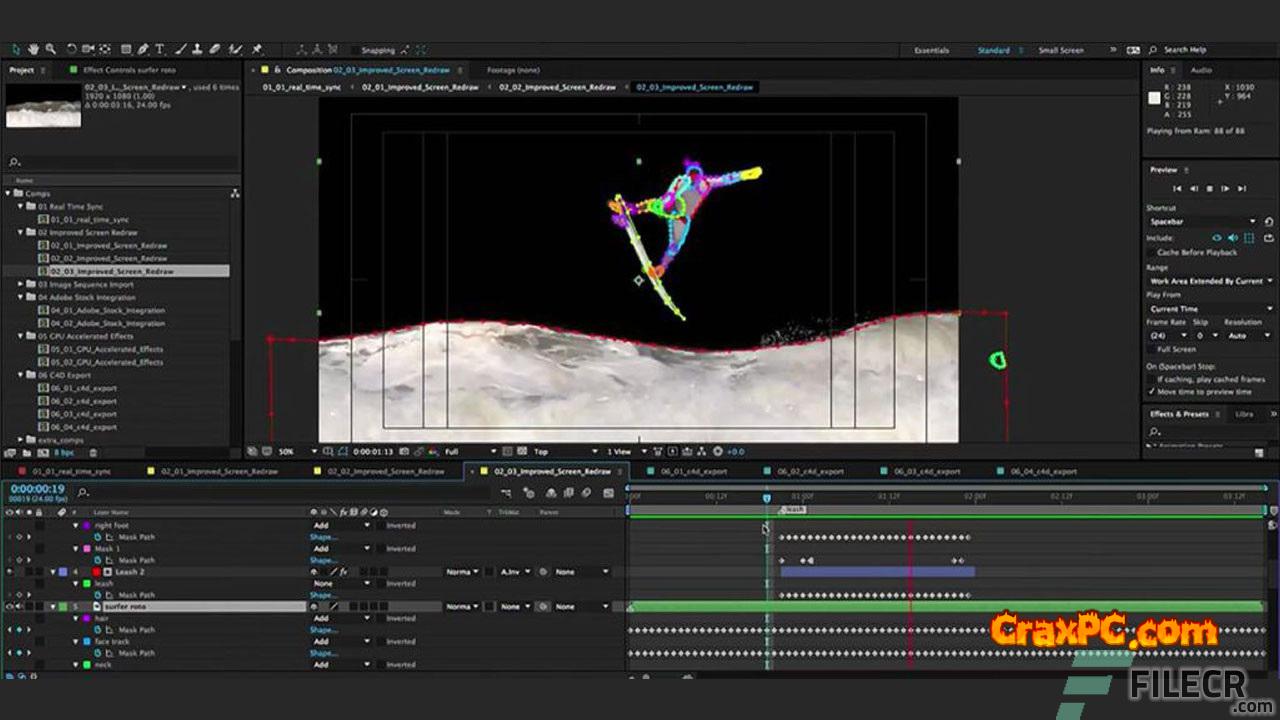Click the Stop button in Preview panel

tap(1209, 189)
